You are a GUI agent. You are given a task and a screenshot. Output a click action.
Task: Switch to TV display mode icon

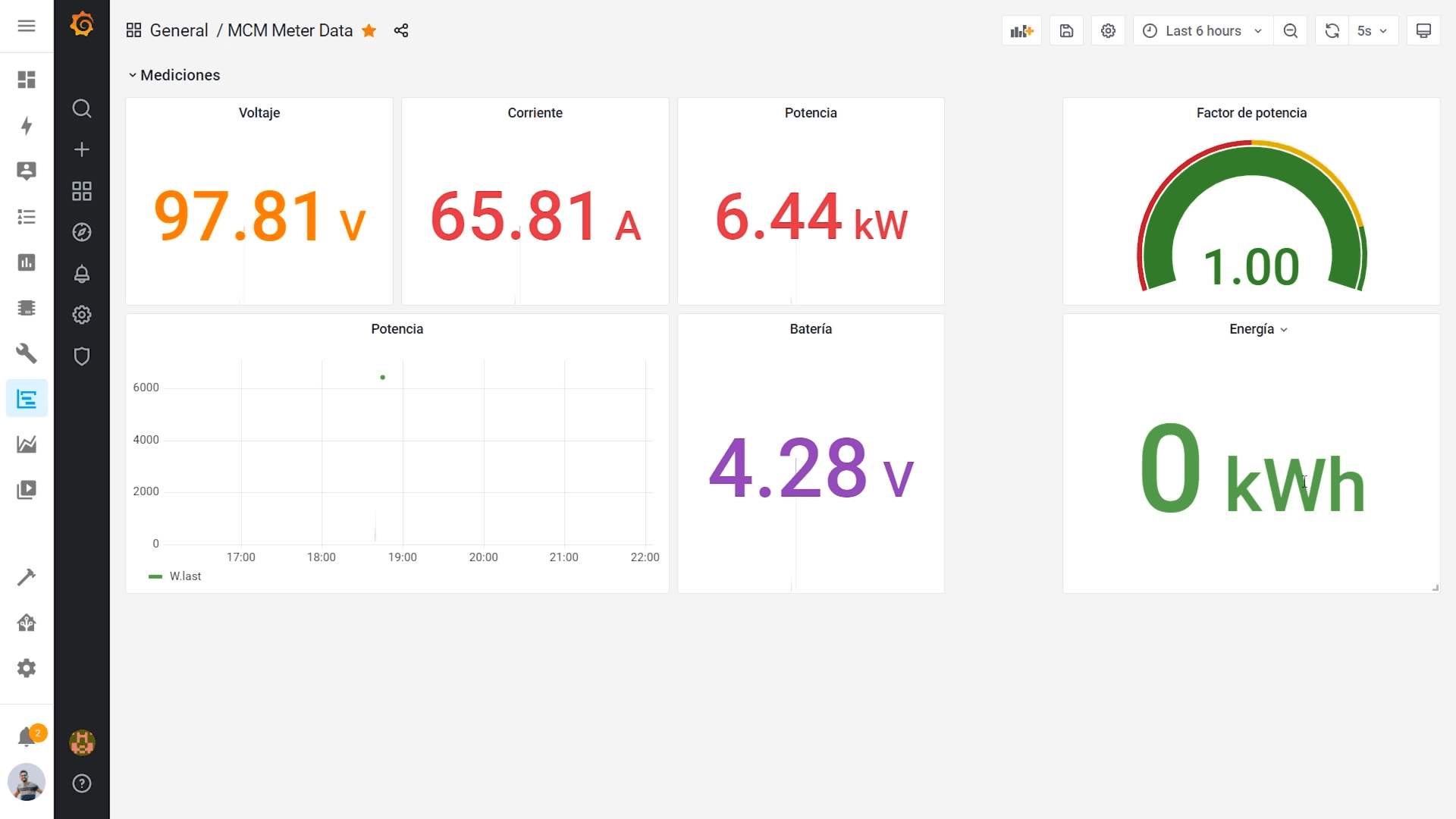pyautogui.click(x=1423, y=31)
